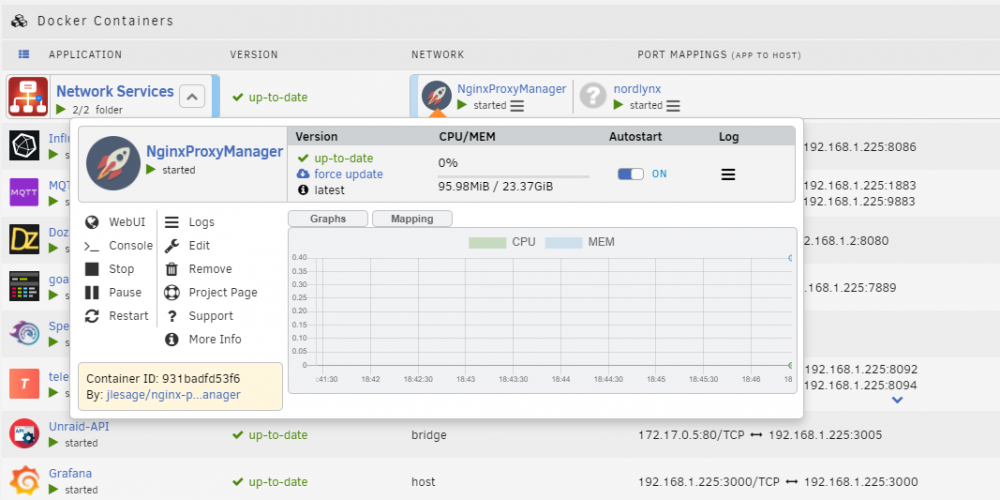The height and width of the screenshot is (500, 1000).
Task: Click the Remove trash entry
Action: click(198, 269)
